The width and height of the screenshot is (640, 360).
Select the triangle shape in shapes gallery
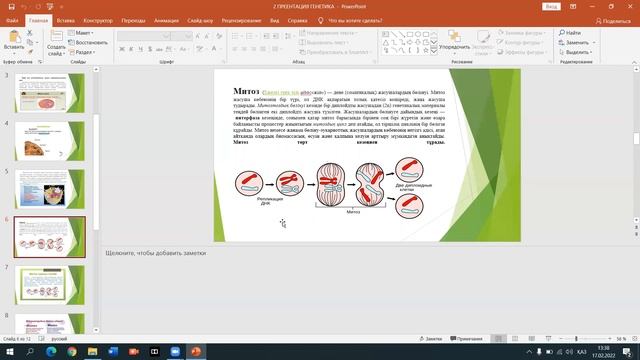point(386,42)
